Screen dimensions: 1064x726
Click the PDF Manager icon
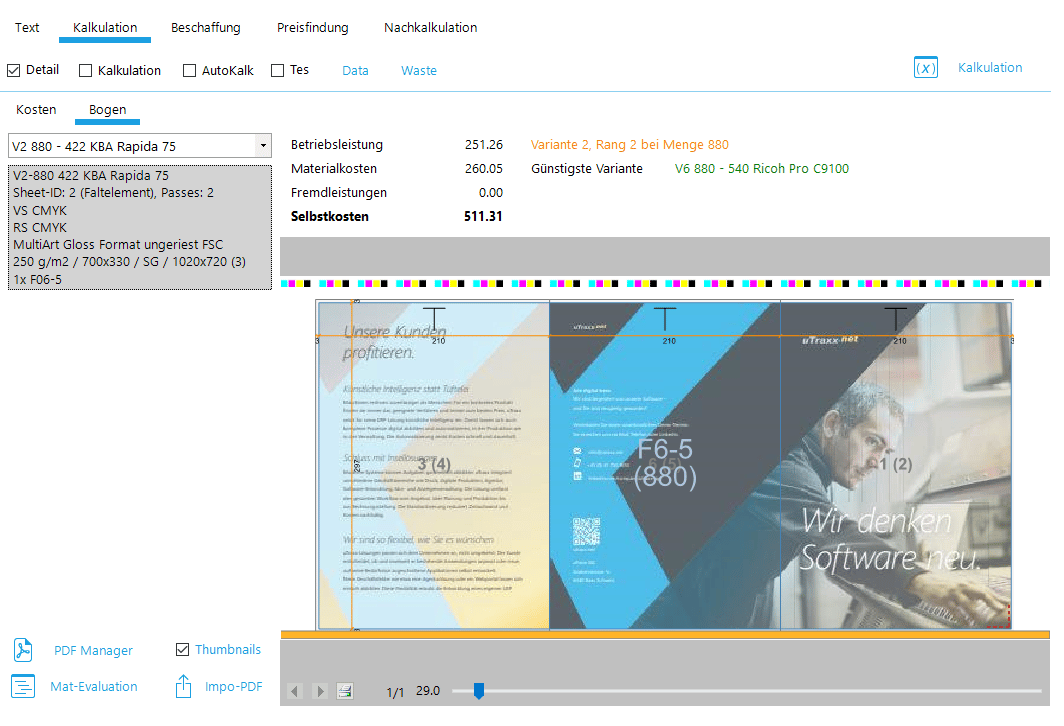23,650
